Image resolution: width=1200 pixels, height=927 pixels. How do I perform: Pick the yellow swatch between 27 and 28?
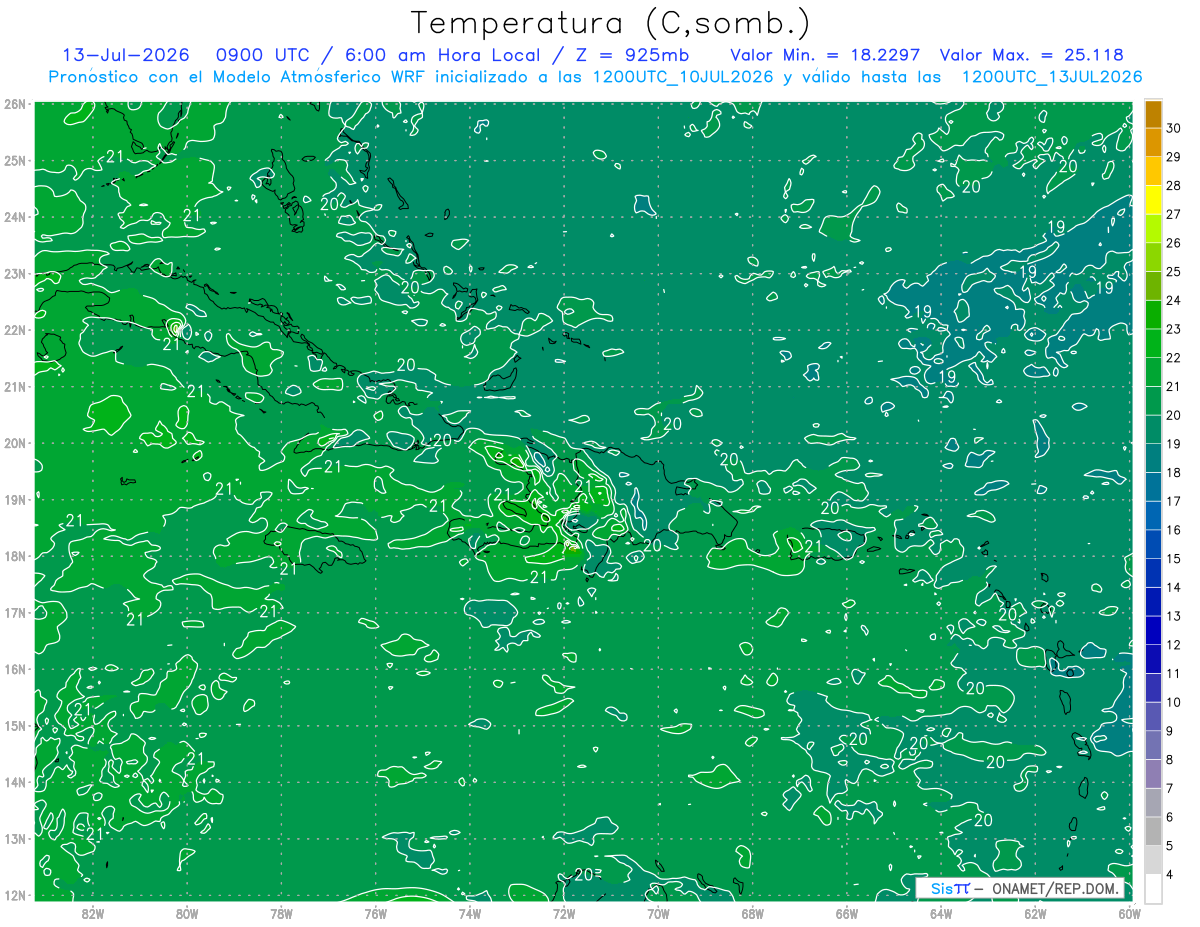pos(1153,201)
